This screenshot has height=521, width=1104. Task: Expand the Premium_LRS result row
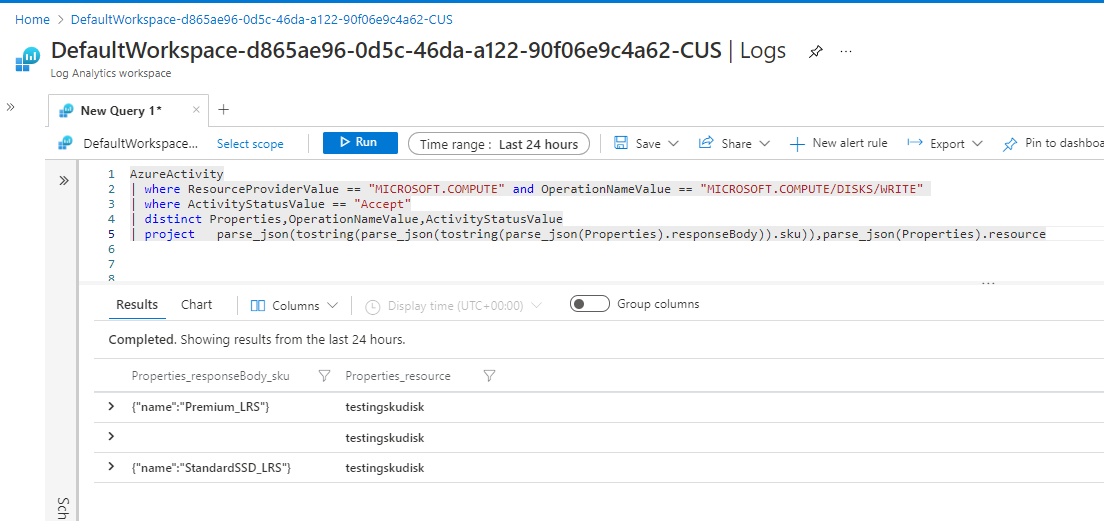click(x=111, y=406)
